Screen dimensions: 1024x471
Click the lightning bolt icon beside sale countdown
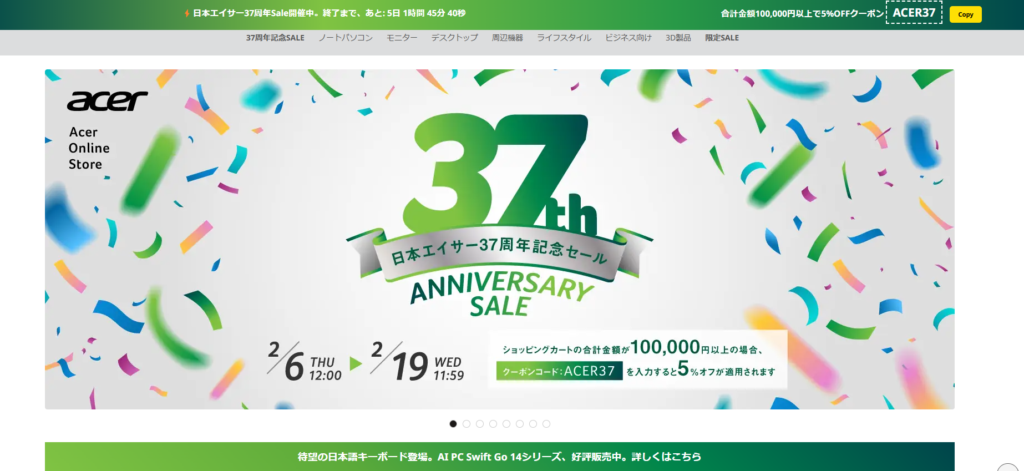click(x=187, y=13)
